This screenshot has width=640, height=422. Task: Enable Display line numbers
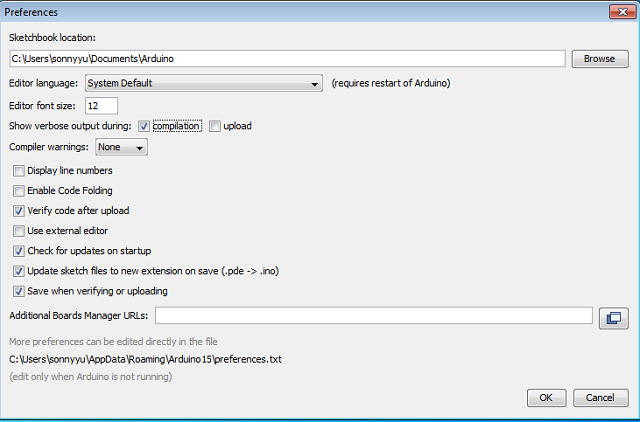(19, 171)
